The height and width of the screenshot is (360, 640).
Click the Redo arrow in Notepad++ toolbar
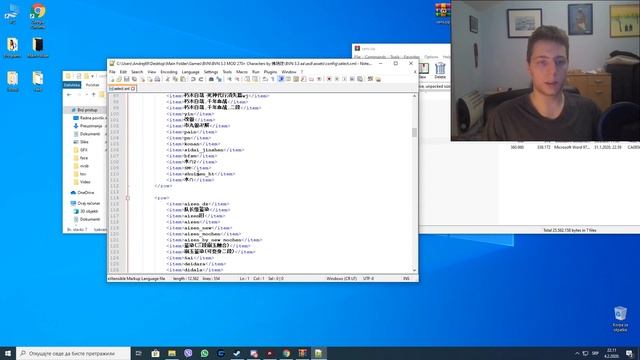pos(201,79)
